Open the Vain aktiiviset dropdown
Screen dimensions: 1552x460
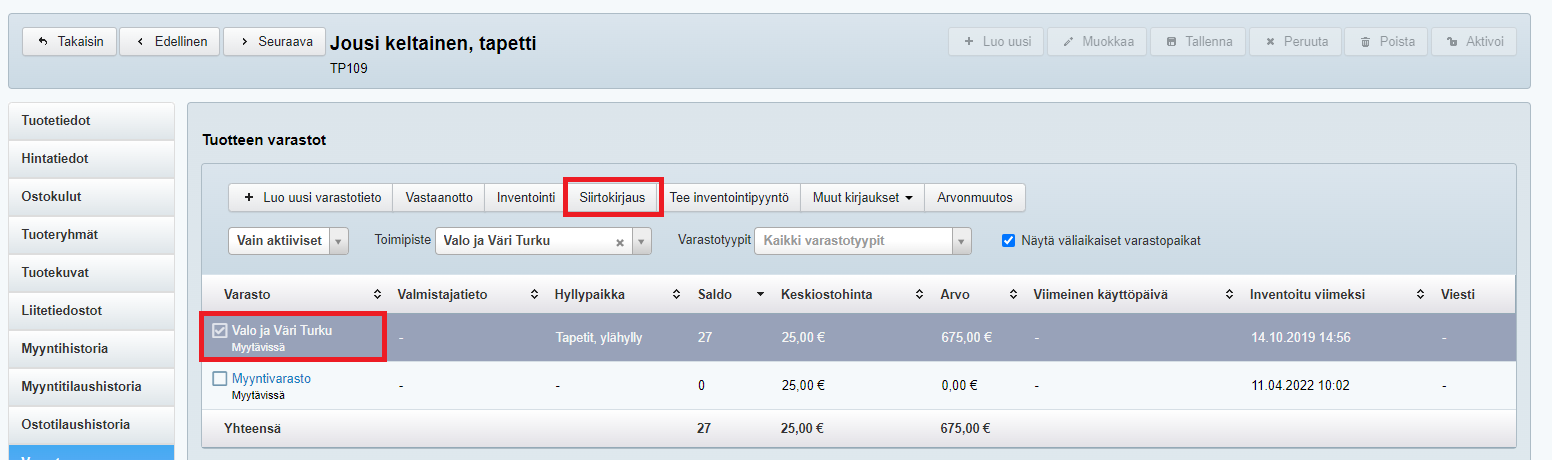[288, 241]
